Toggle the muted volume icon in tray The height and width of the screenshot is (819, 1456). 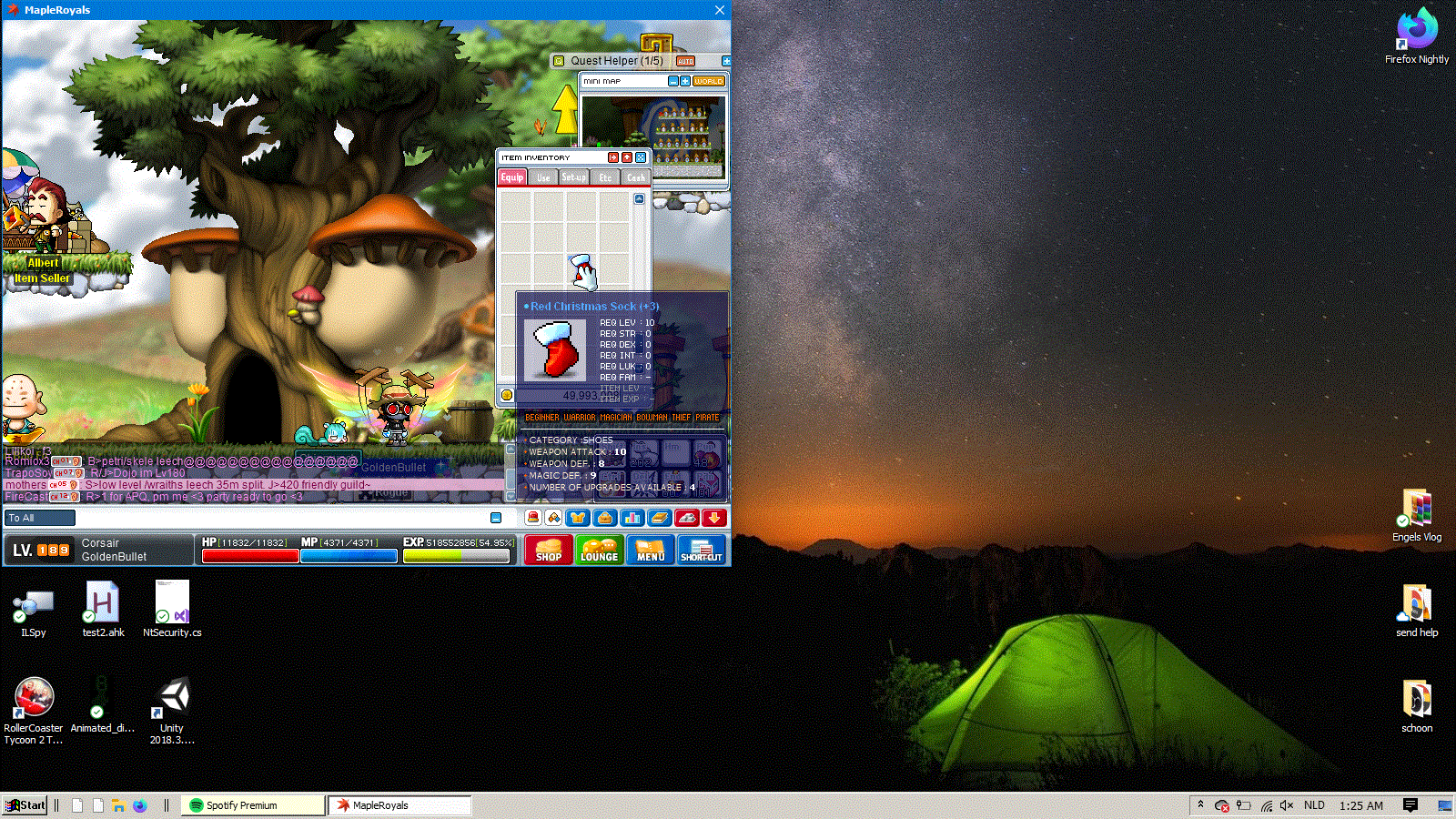1287,805
